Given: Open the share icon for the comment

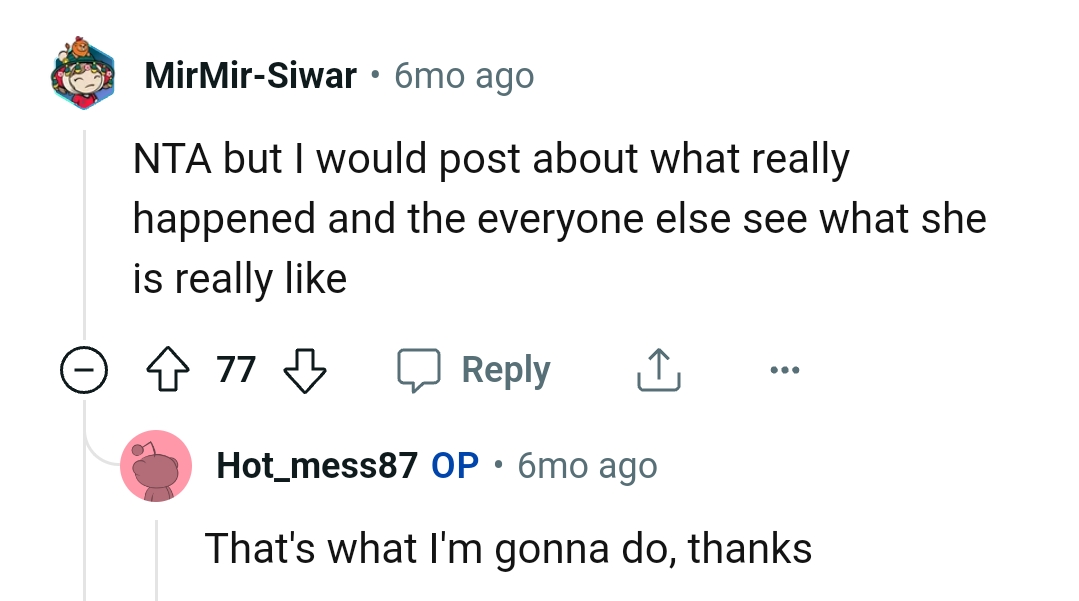Looking at the screenshot, I should click(657, 369).
